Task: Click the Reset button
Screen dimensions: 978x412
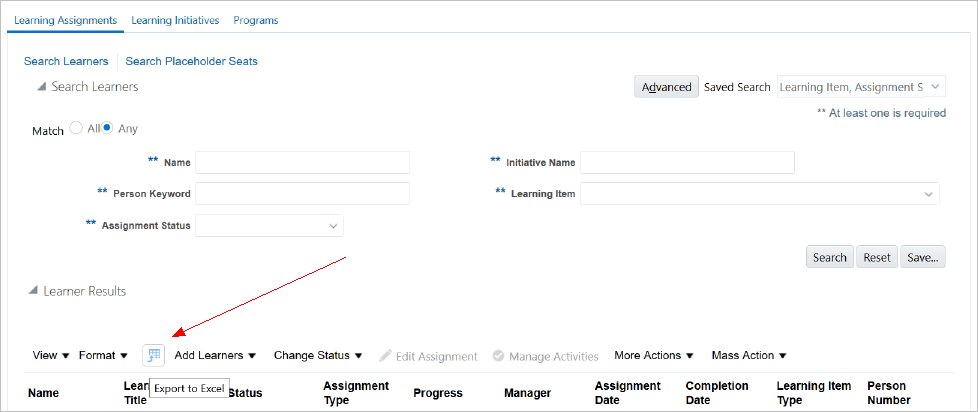Action: click(876, 257)
